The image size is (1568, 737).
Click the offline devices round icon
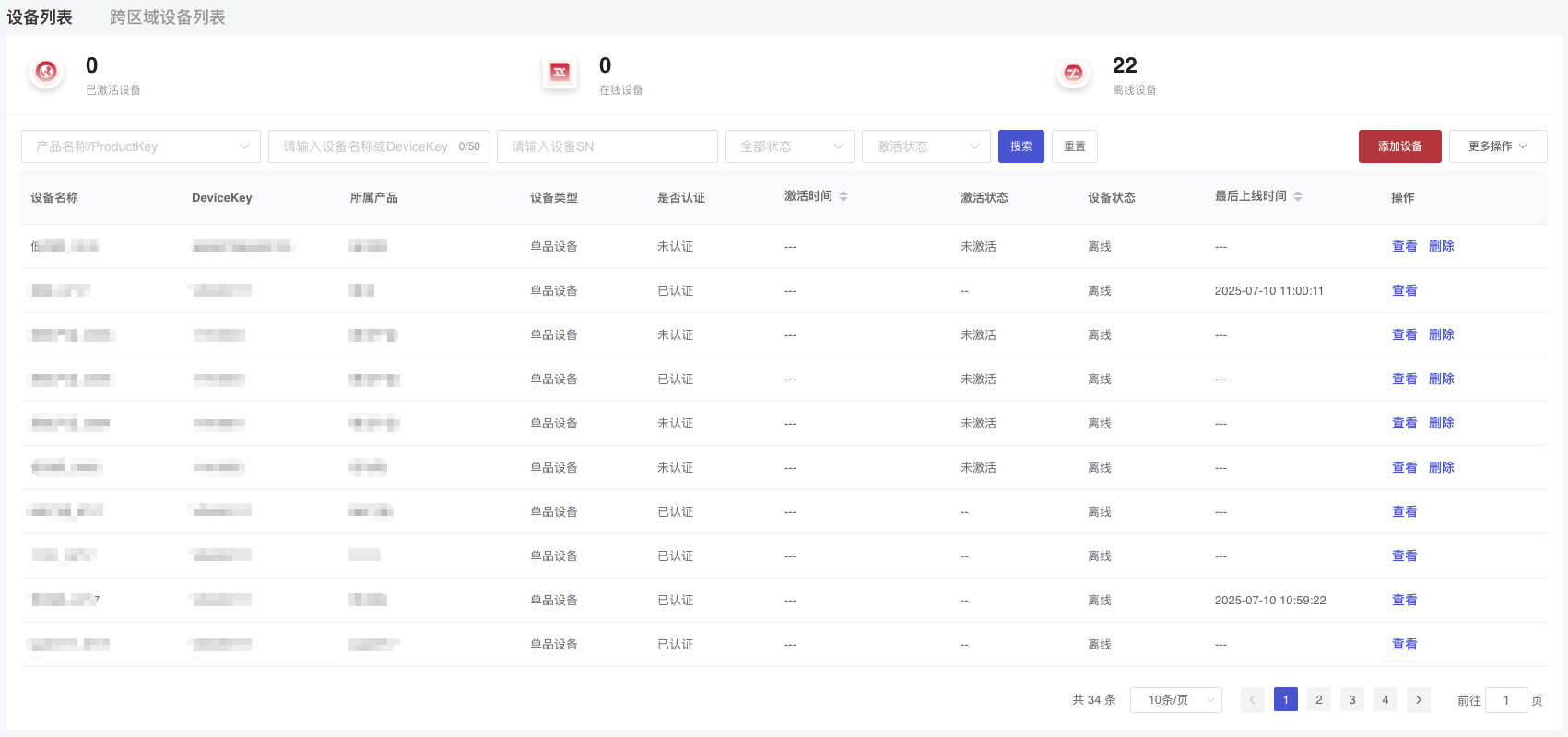[1073, 73]
